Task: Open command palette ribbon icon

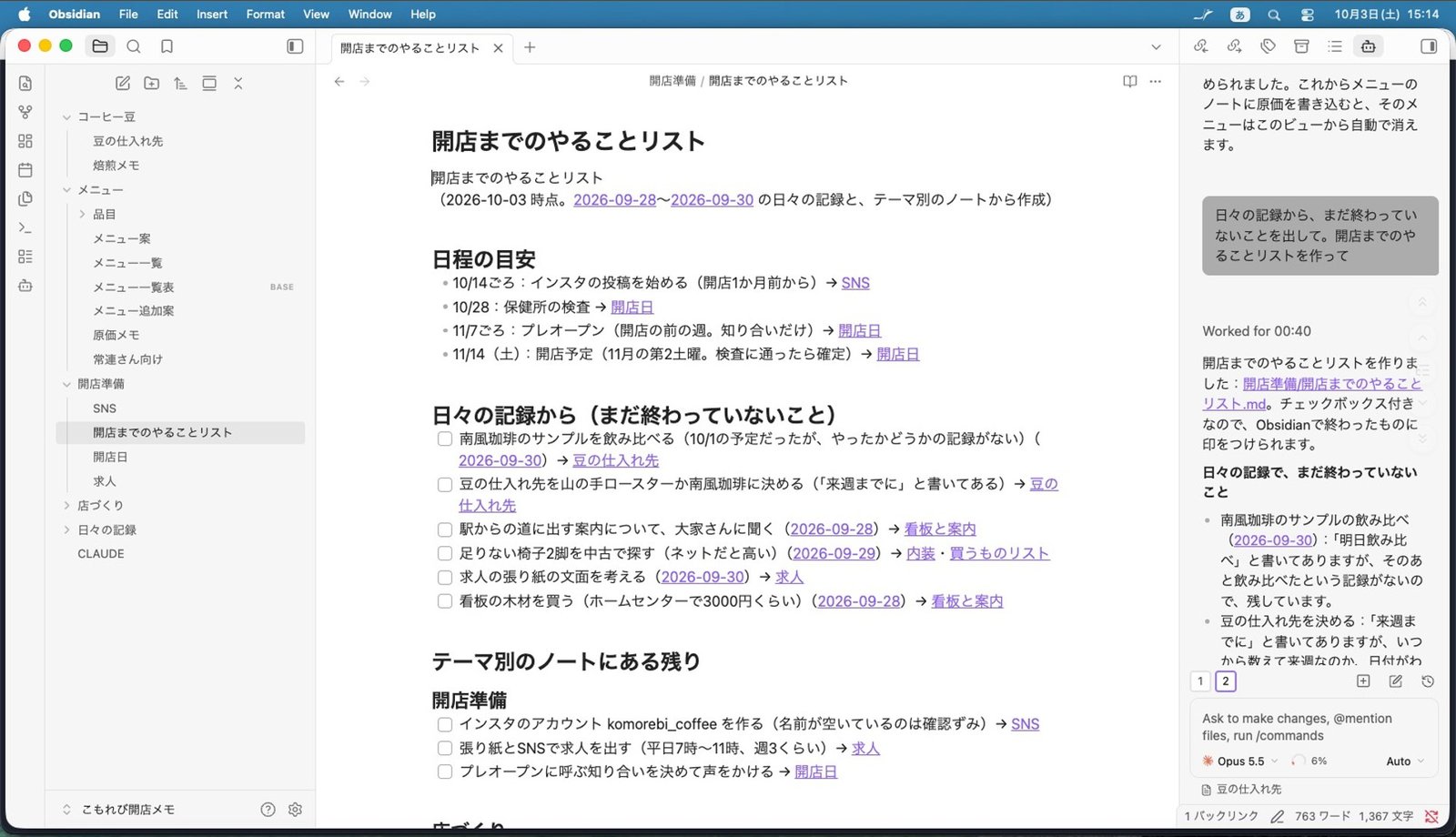Action: pos(25,227)
